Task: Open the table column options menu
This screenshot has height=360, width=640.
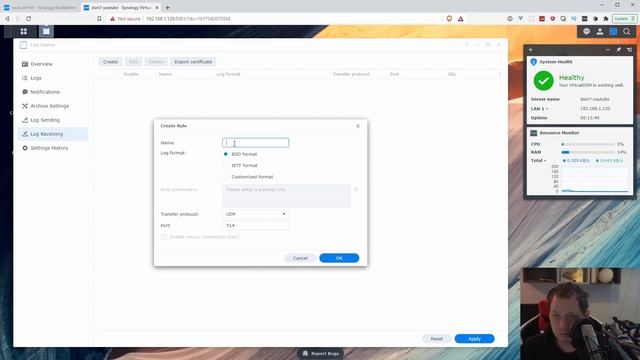Action: pyautogui.click(x=500, y=74)
